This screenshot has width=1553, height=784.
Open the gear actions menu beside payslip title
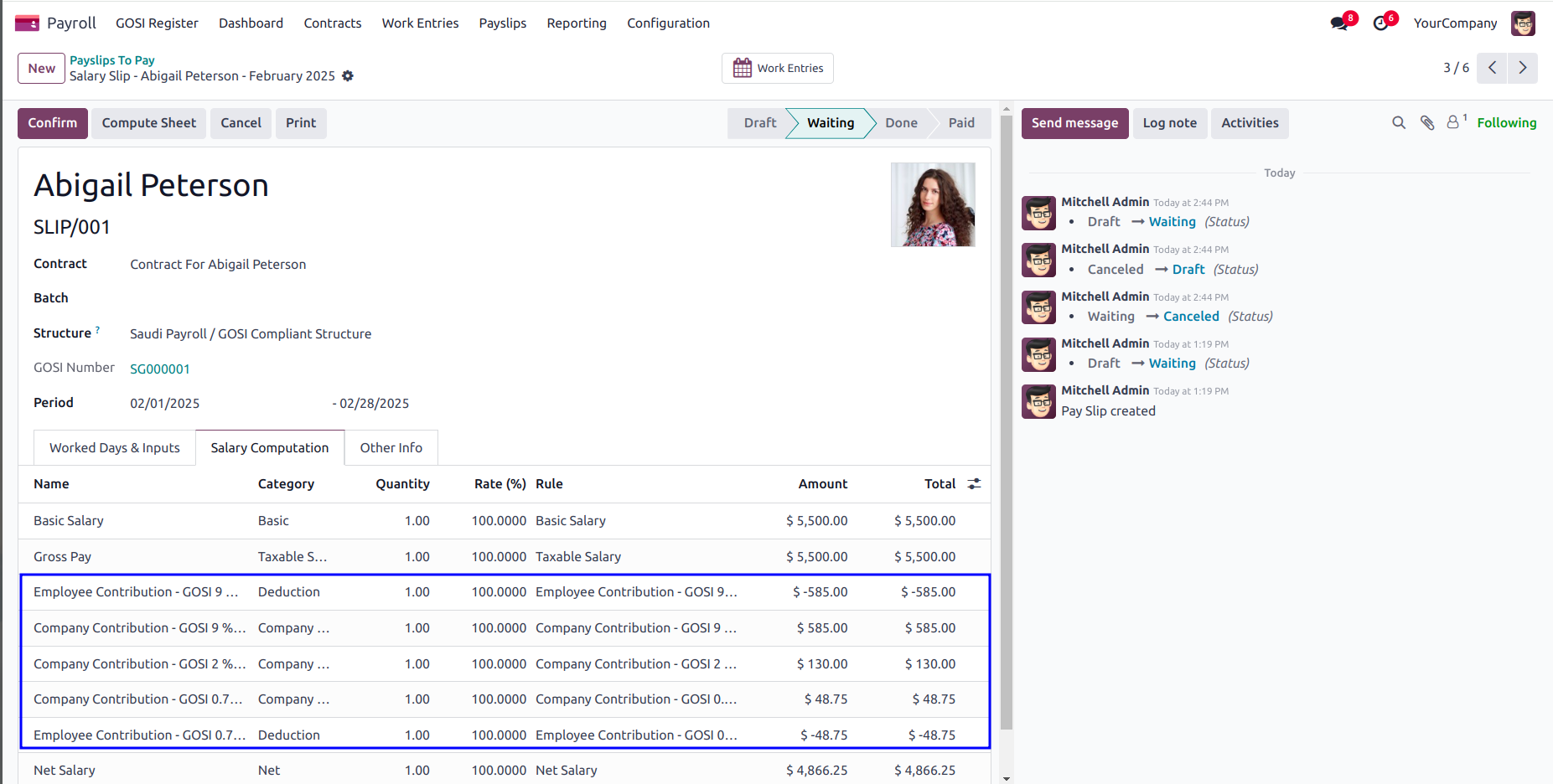tap(348, 76)
